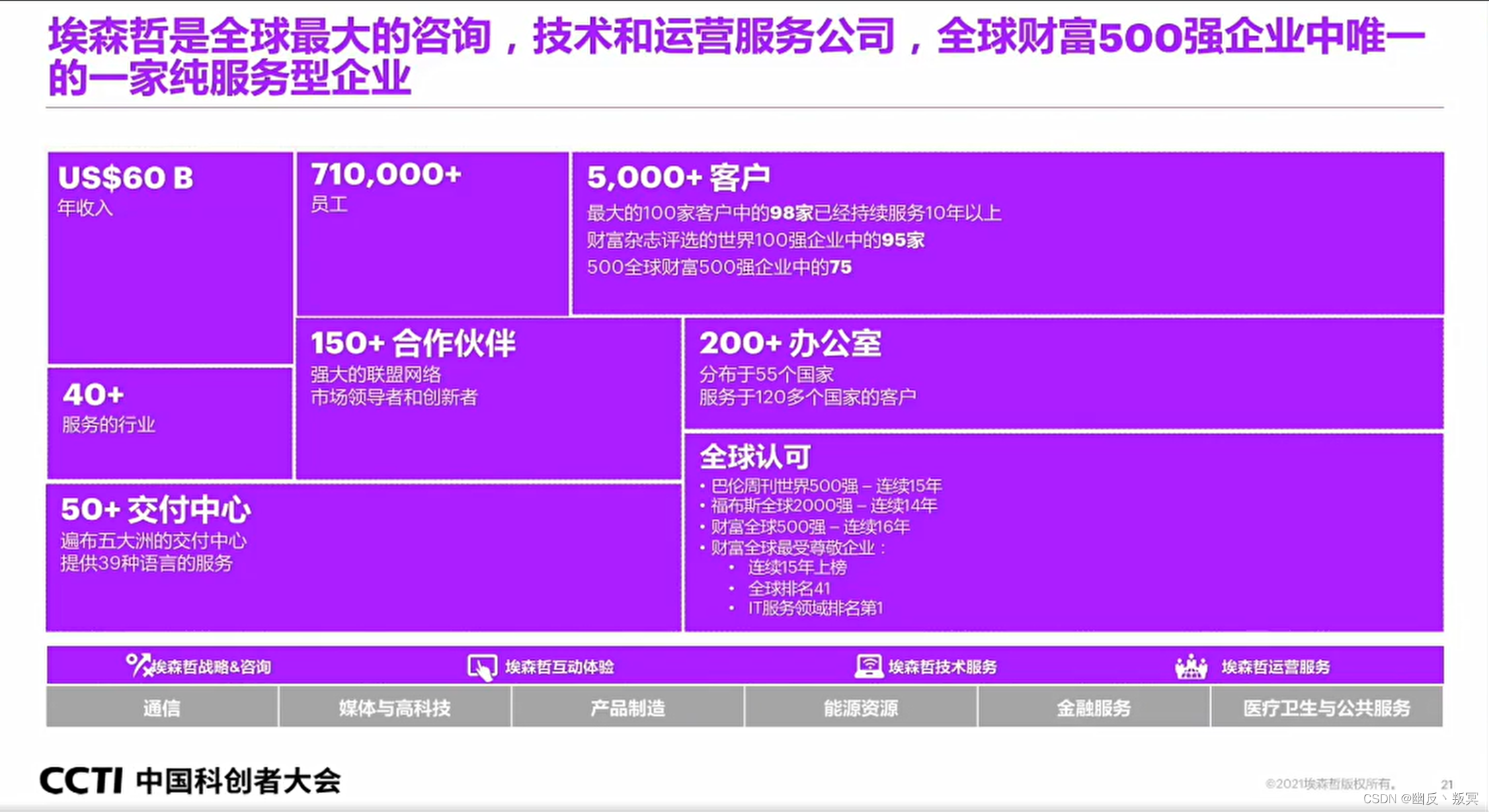Click the 全球认可 section heading

click(755, 457)
